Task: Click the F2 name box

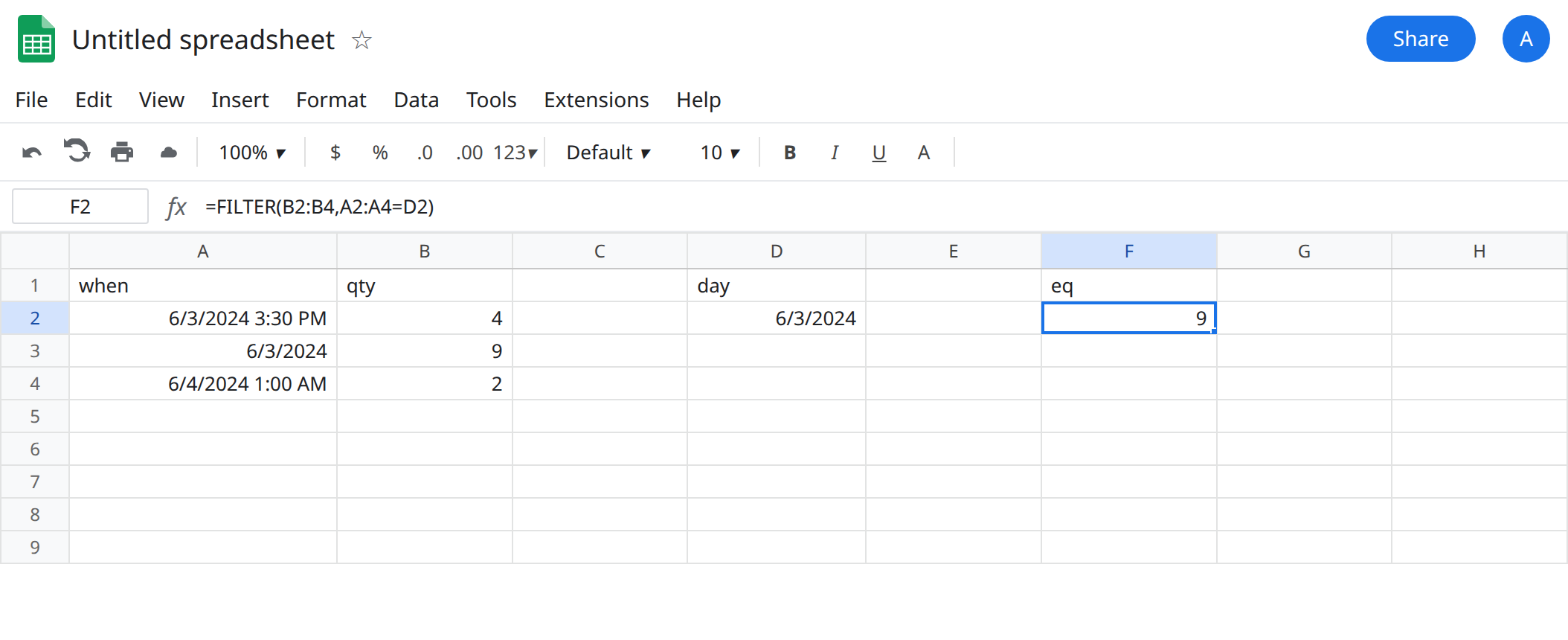Action: pyautogui.click(x=80, y=206)
